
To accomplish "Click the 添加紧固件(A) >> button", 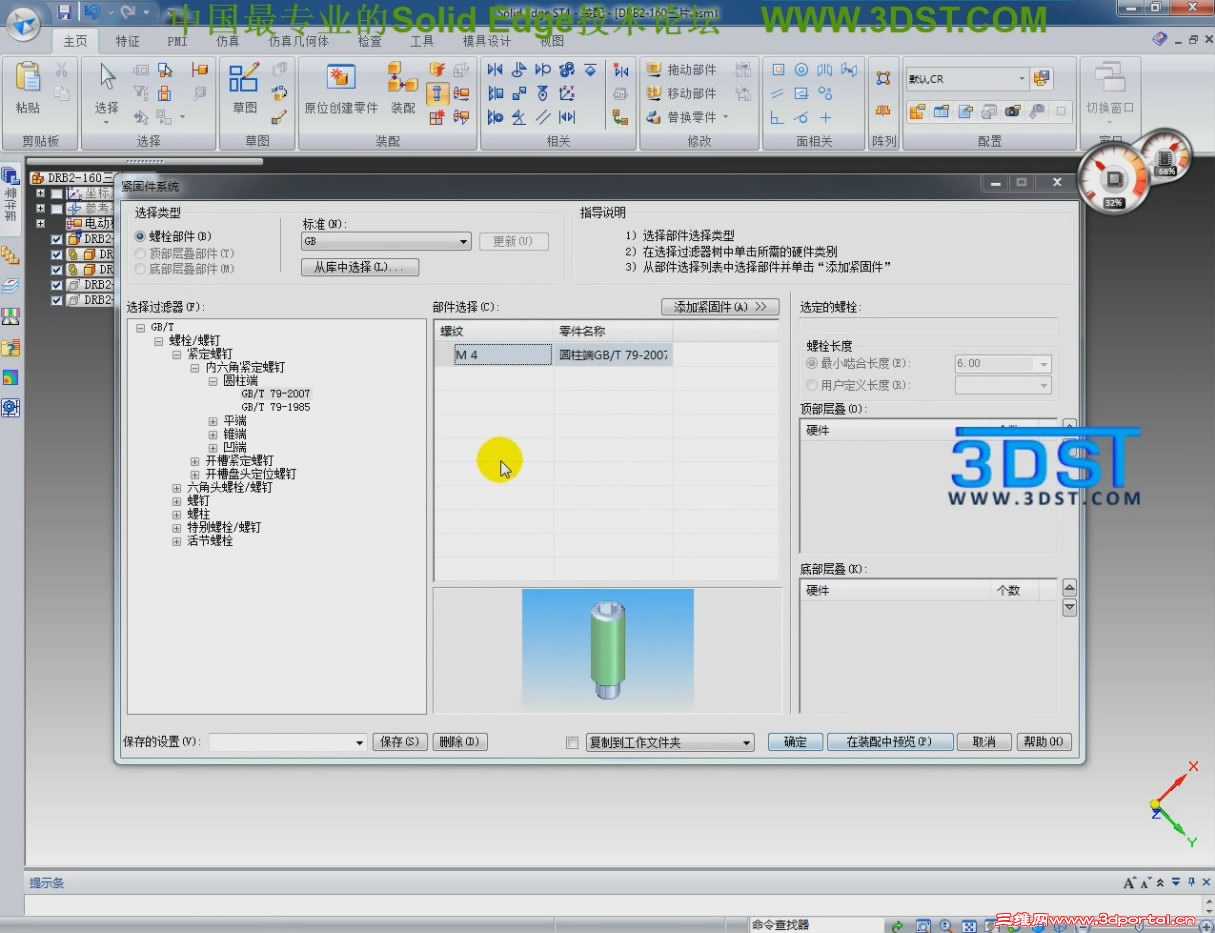I will coord(720,307).
